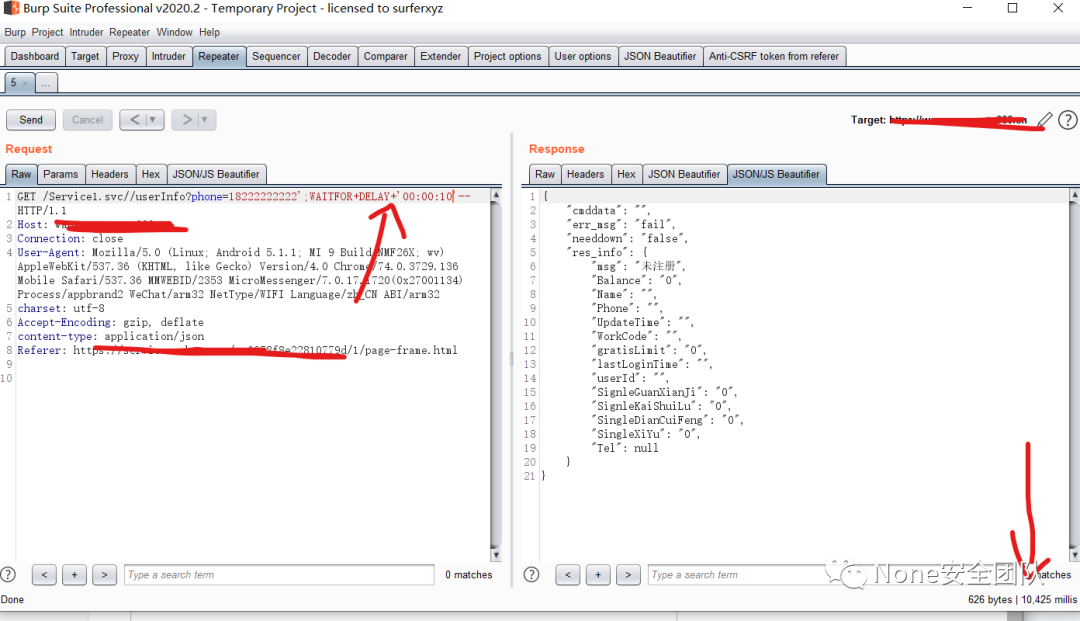Open the top-level JSON Beautifier tab

point(660,56)
